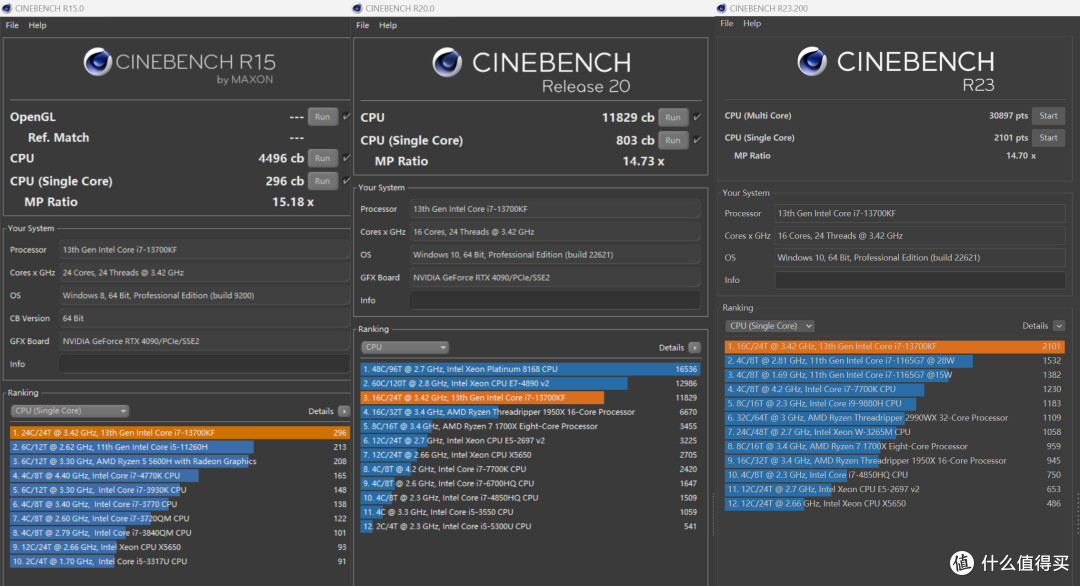Select R23 ranking row Xeon W-3265M
The width and height of the screenshot is (1080, 586).
[895, 432]
